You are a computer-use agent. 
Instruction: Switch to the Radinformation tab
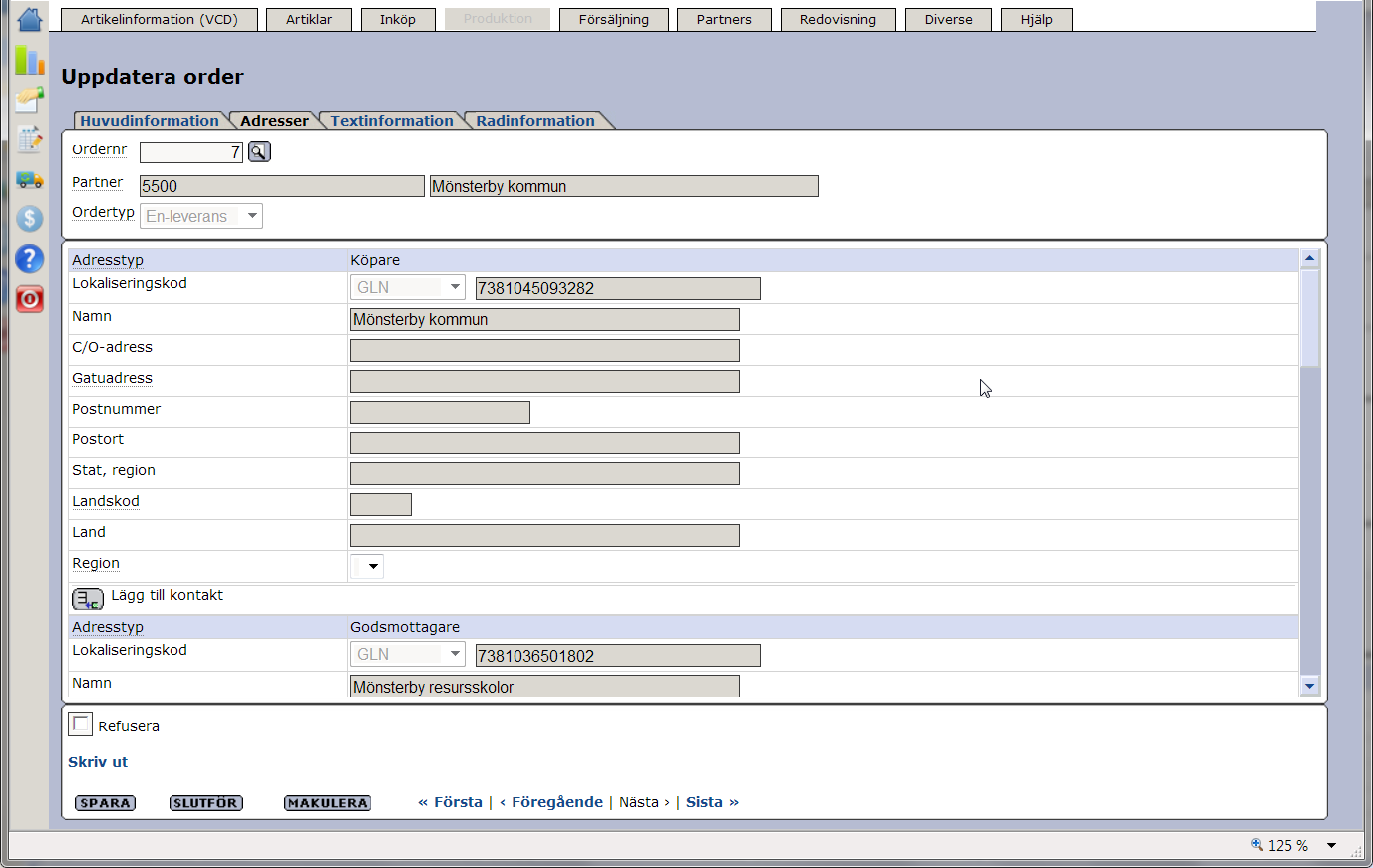[x=535, y=120]
